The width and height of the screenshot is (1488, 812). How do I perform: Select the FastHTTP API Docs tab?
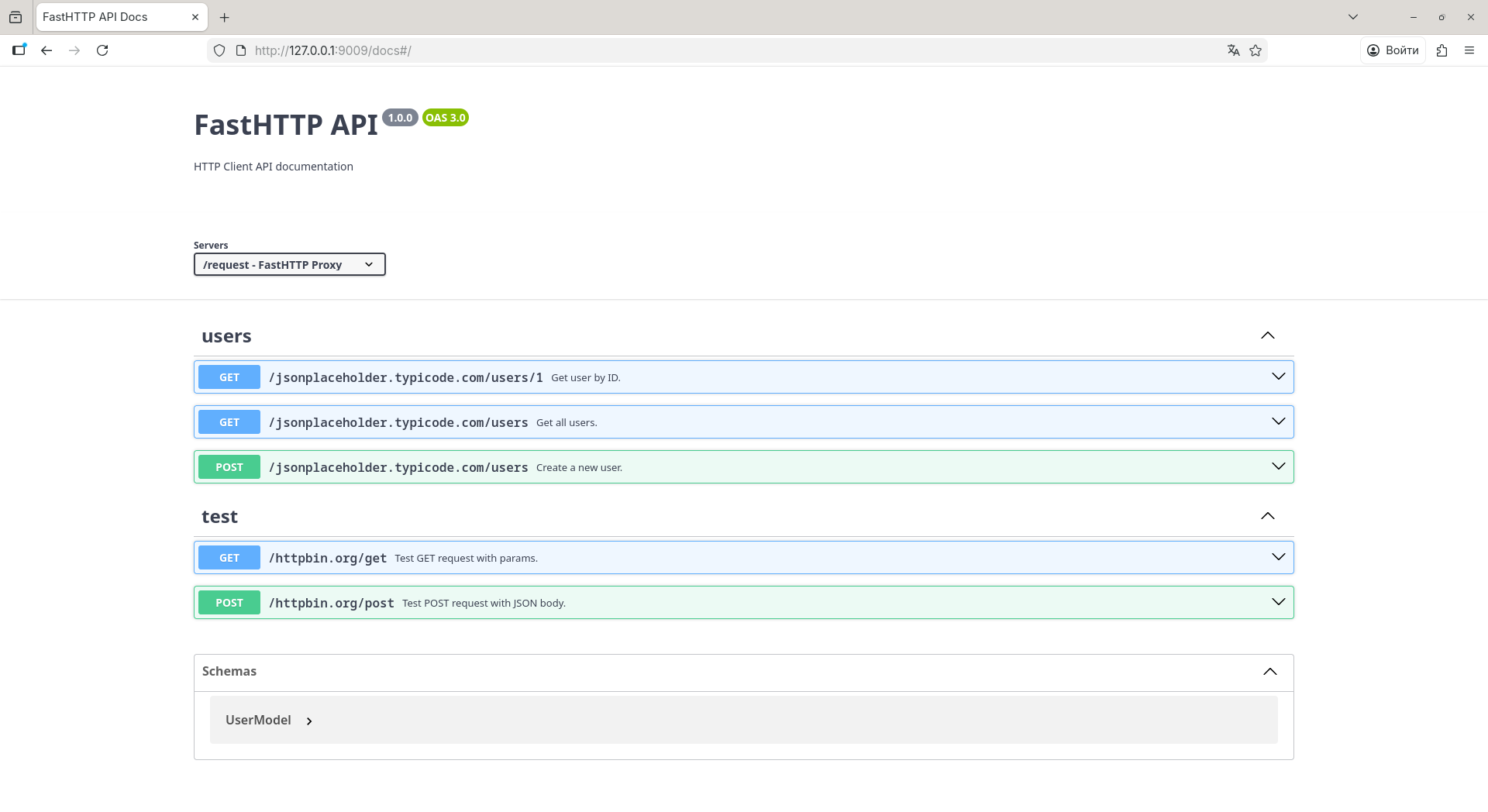click(122, 17)
